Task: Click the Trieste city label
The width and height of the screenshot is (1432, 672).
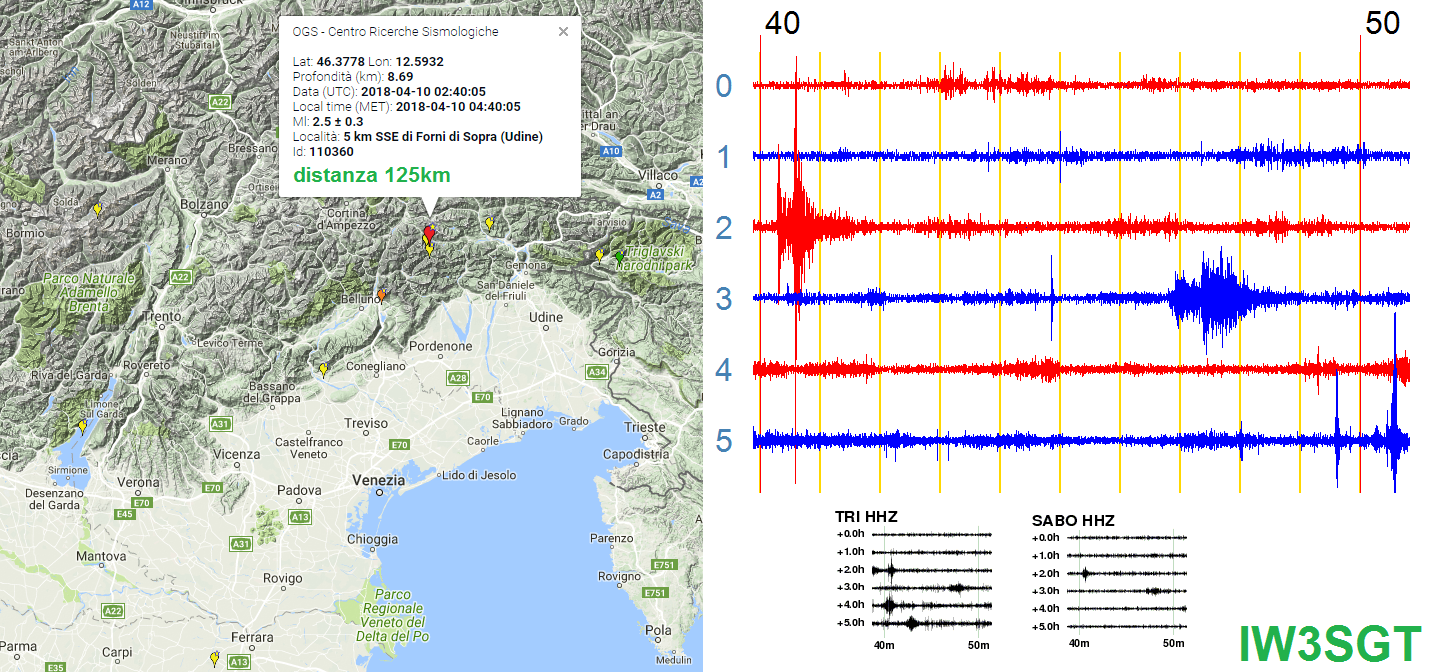Action: point(643,427)
